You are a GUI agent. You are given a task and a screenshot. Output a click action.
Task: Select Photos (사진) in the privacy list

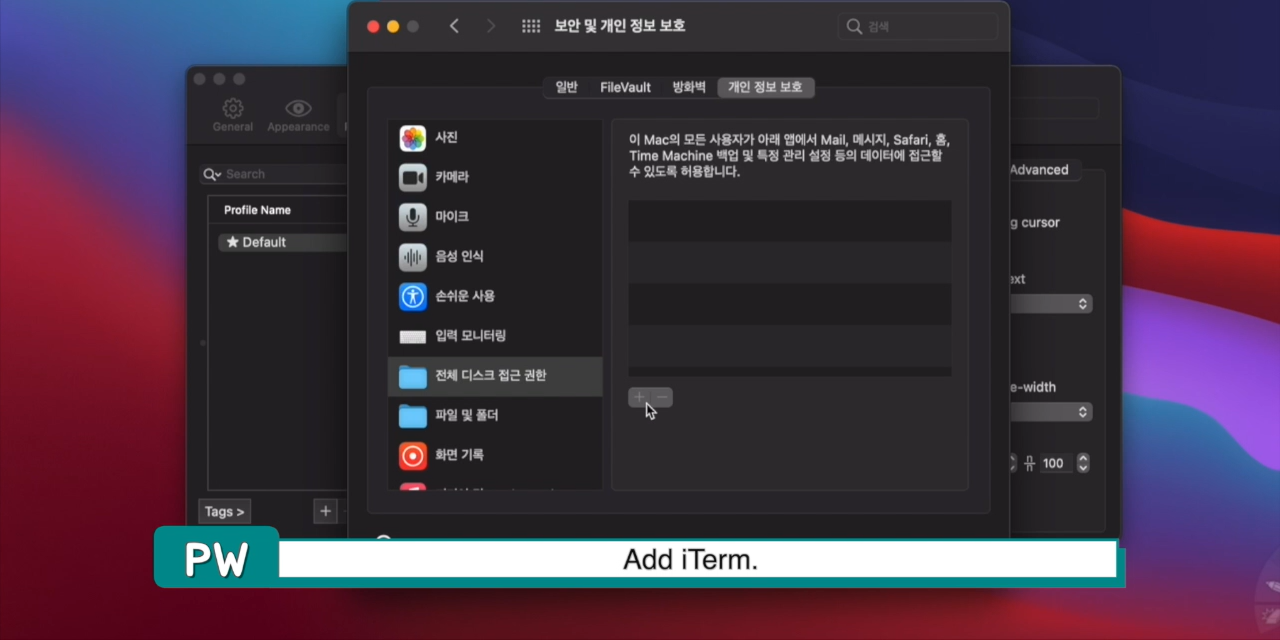pyautogui.click(x=495, y=138)
